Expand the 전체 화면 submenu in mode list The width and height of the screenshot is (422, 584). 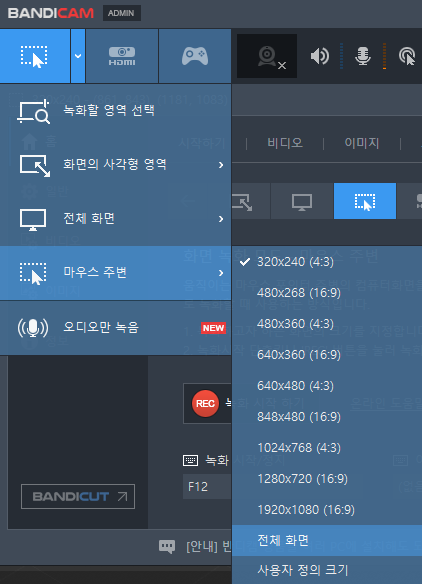coord(115,219)
